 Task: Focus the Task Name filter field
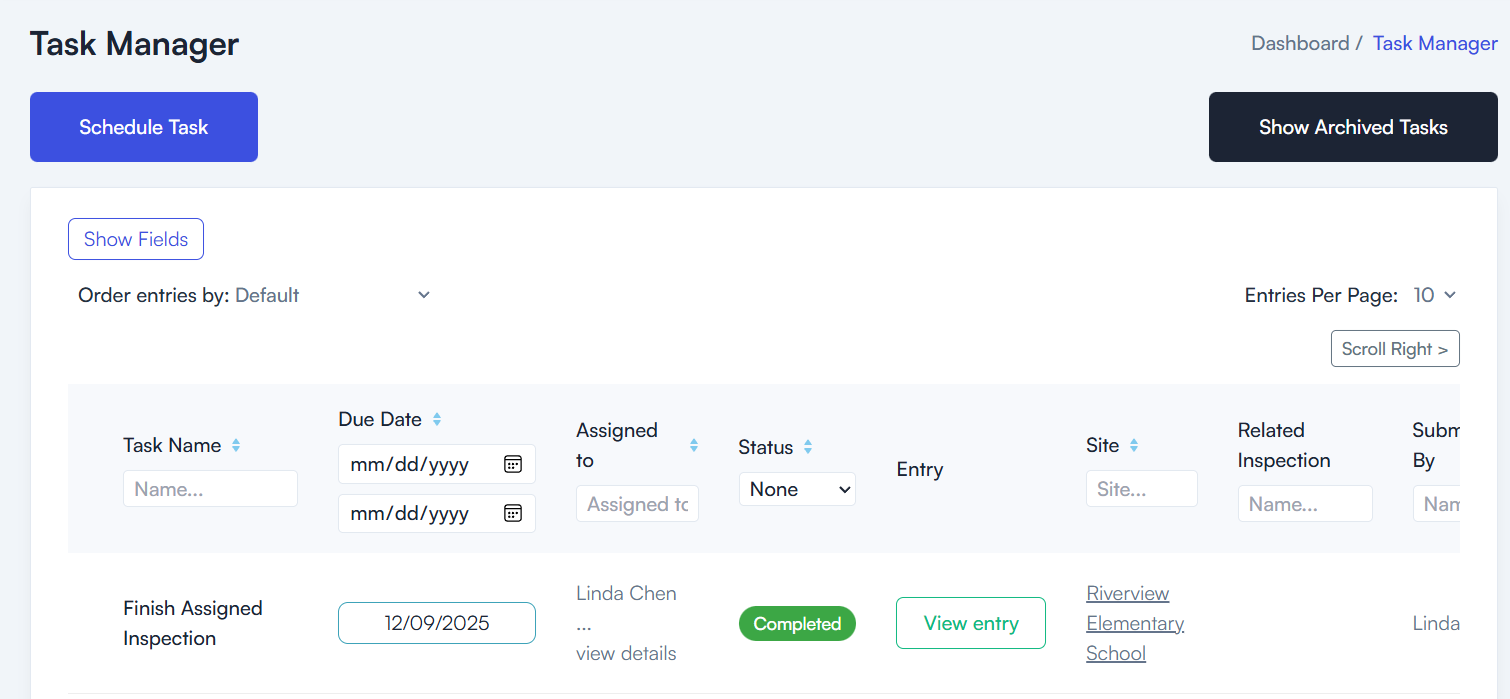(x=210, y=489)
